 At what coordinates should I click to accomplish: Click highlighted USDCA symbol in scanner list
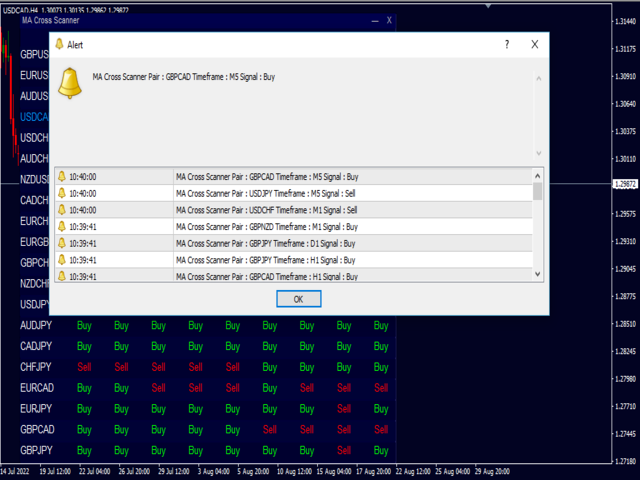[x=34, y=117]
